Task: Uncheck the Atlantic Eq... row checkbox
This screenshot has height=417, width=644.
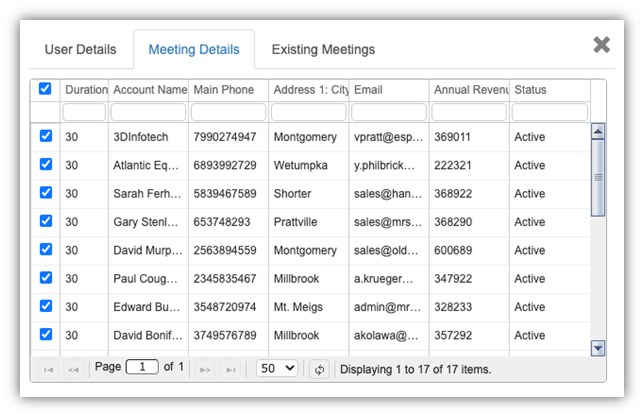Action: point(46,164)
